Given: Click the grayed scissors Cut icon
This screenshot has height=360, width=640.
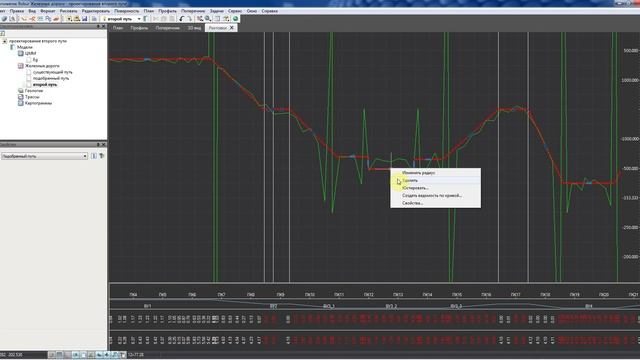Looking at the screenshot, I should (x=156, y=19).
